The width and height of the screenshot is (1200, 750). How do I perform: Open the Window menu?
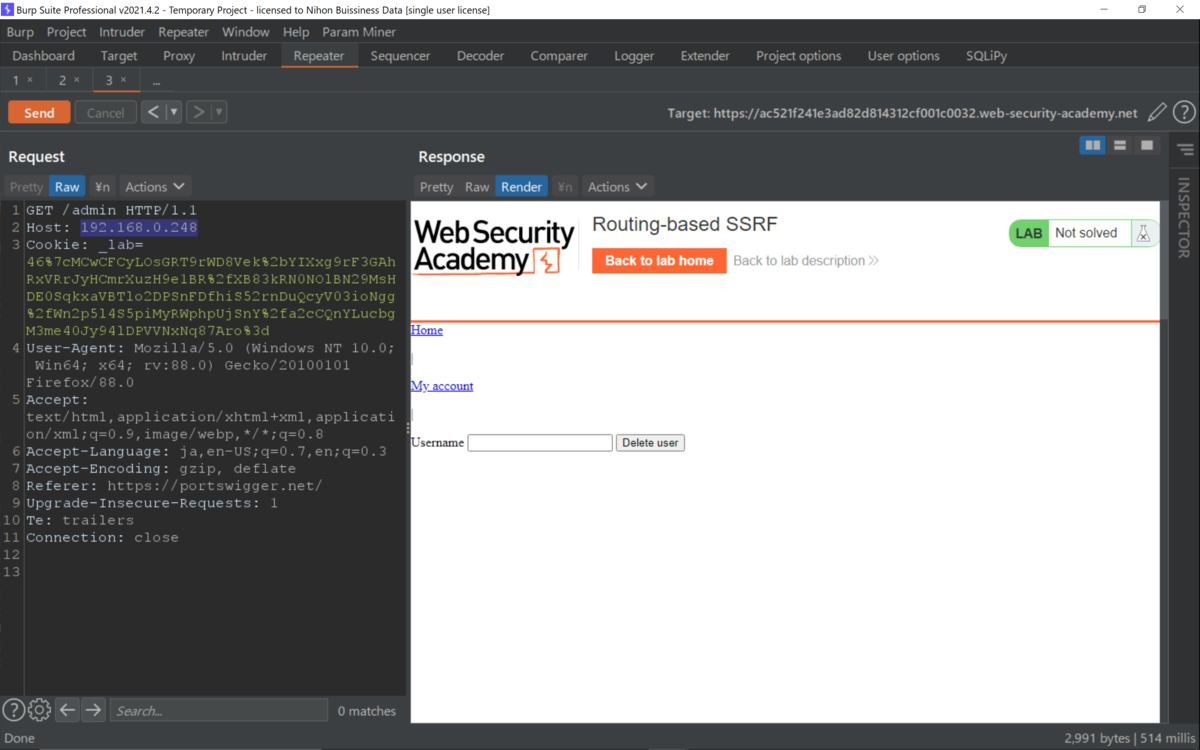246,32
